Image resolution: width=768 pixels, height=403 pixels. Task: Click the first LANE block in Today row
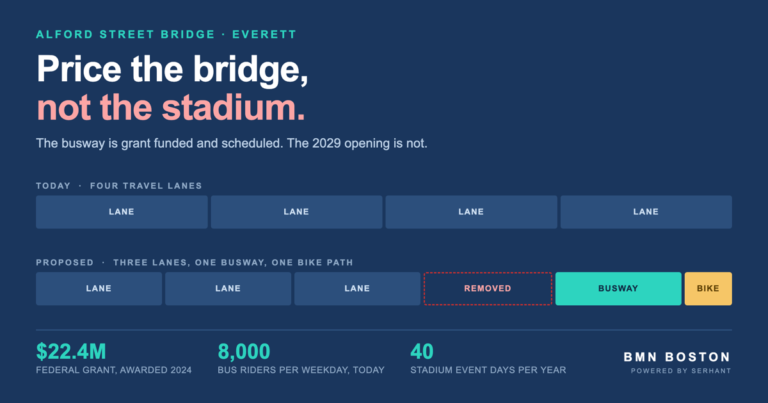(121, 212)
